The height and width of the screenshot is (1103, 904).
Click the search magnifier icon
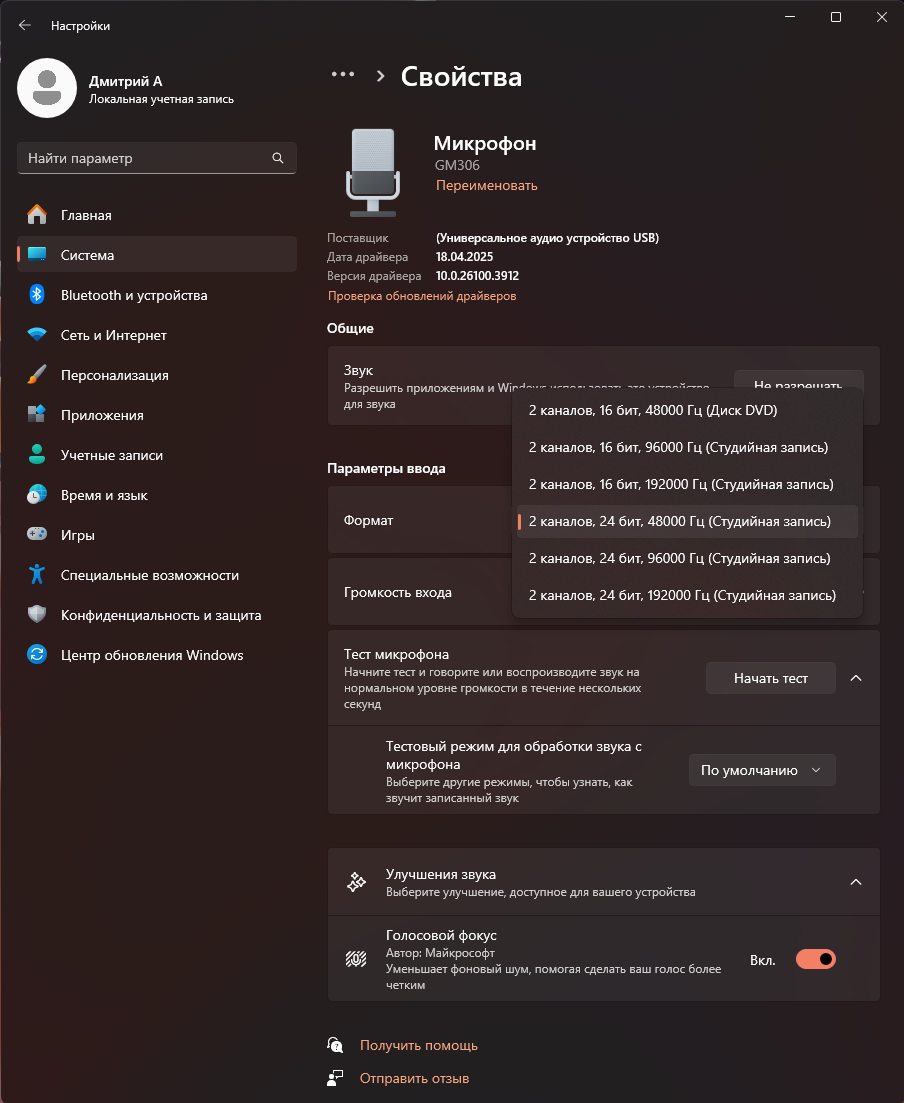278,158
